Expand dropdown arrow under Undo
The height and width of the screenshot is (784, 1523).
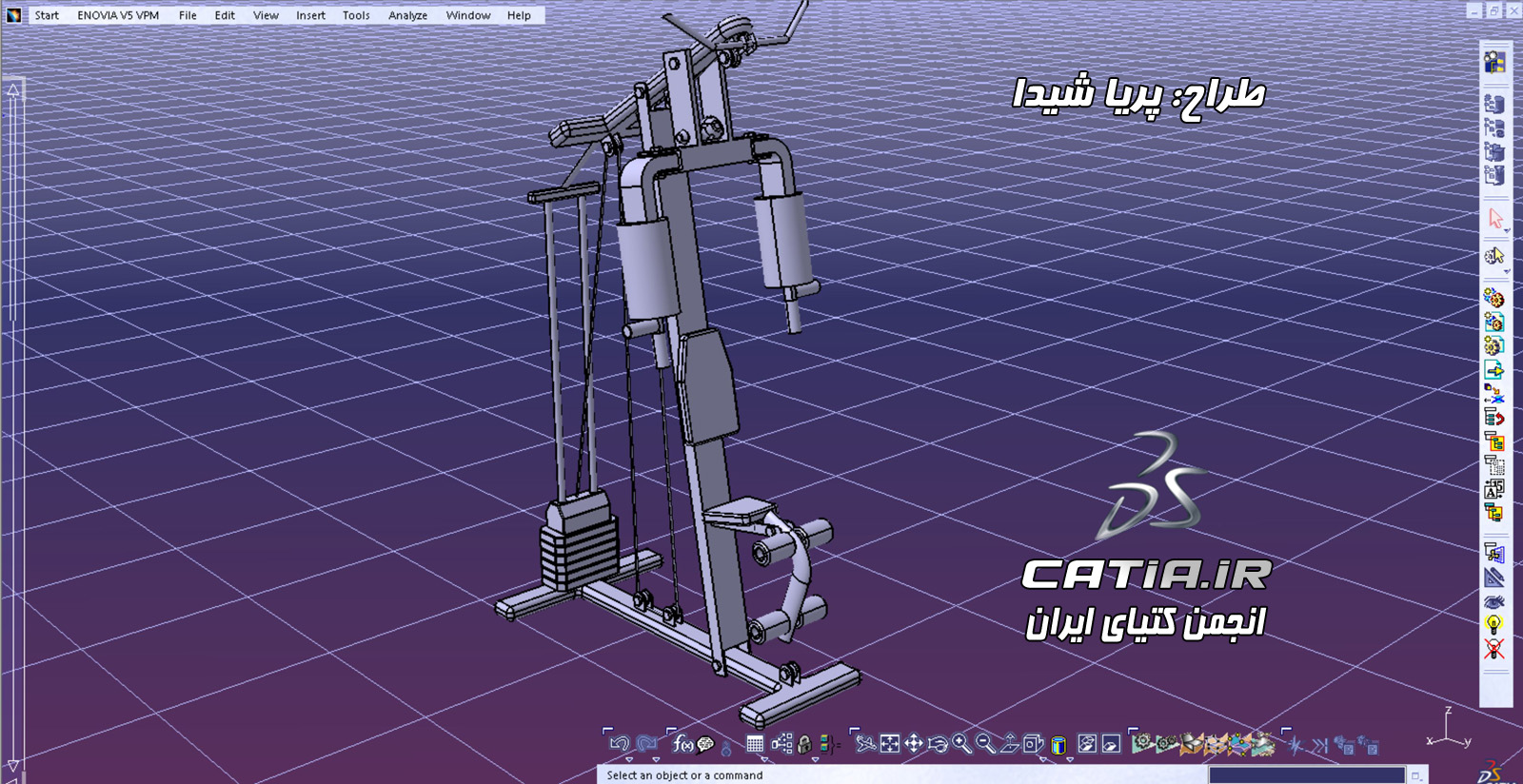click(x=629, y=759)
